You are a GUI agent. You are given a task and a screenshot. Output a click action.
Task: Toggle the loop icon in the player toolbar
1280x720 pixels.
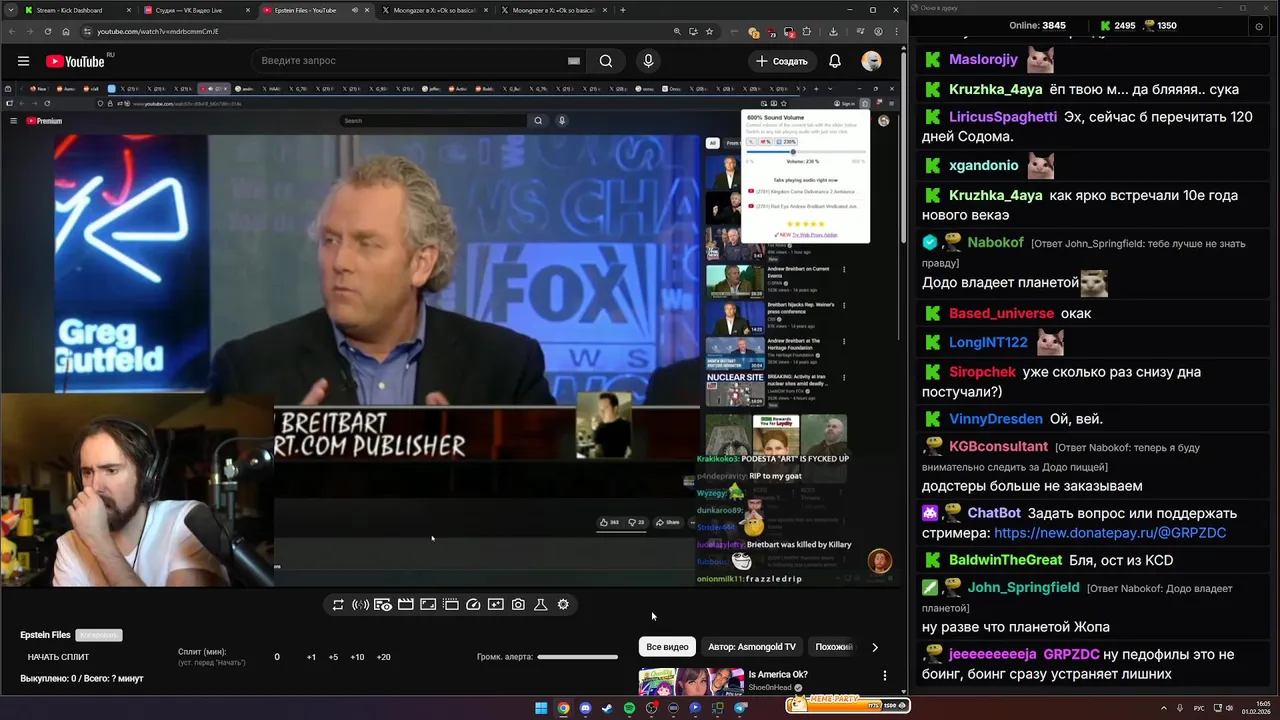coord(338,605)
